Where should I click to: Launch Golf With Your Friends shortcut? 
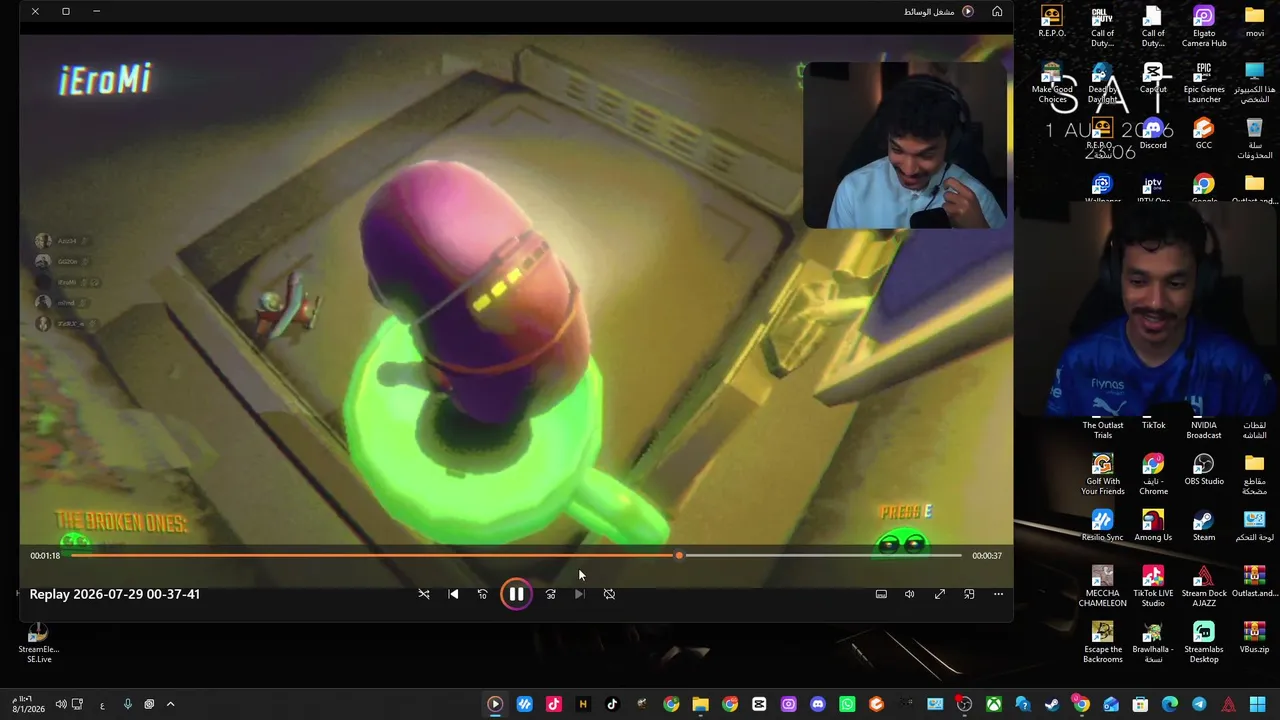pos(1103,475)
